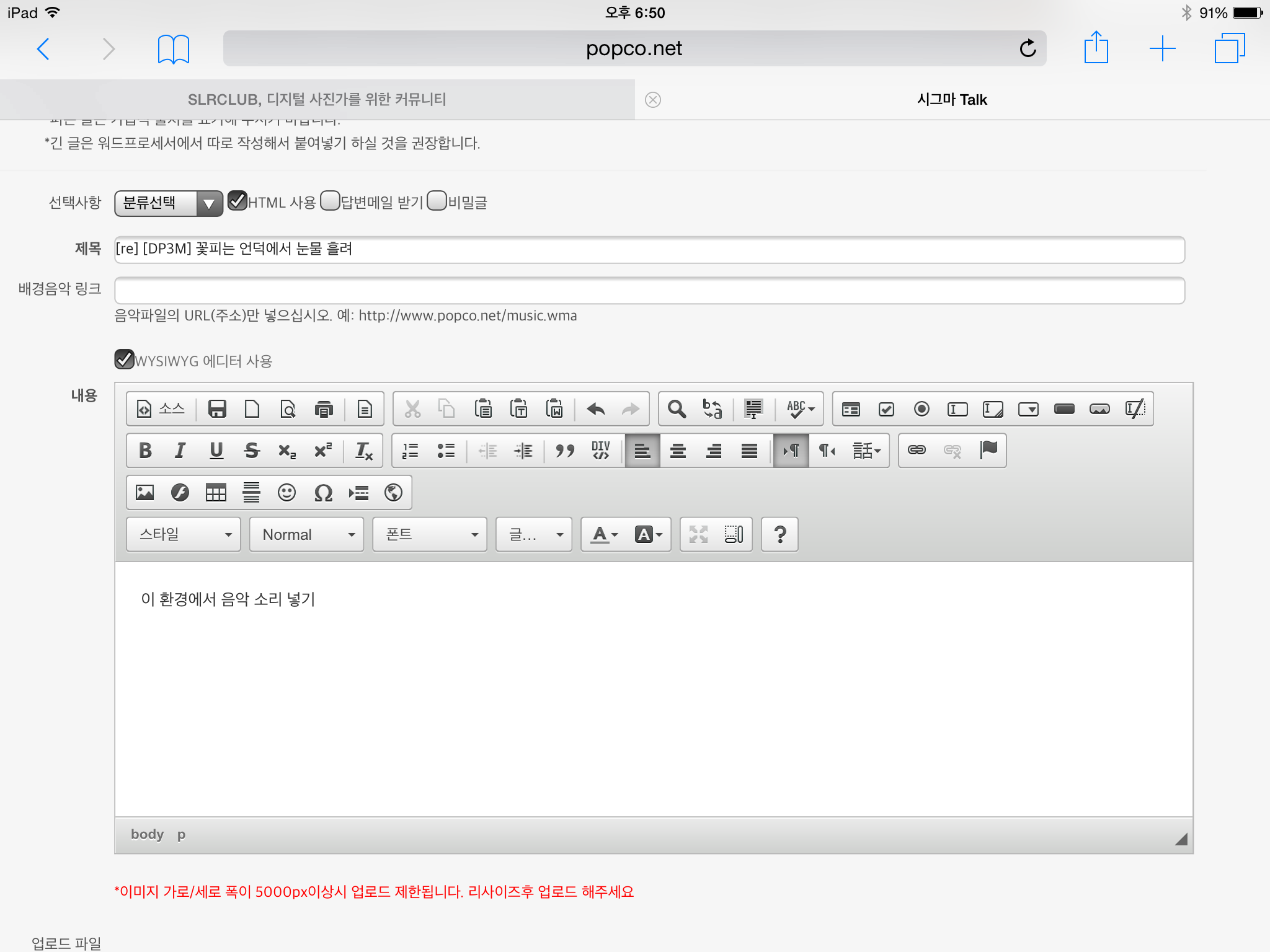Click the Preview magnifier page icon
This screenshot has height=952, width=1270.
(x=288, y=409)
